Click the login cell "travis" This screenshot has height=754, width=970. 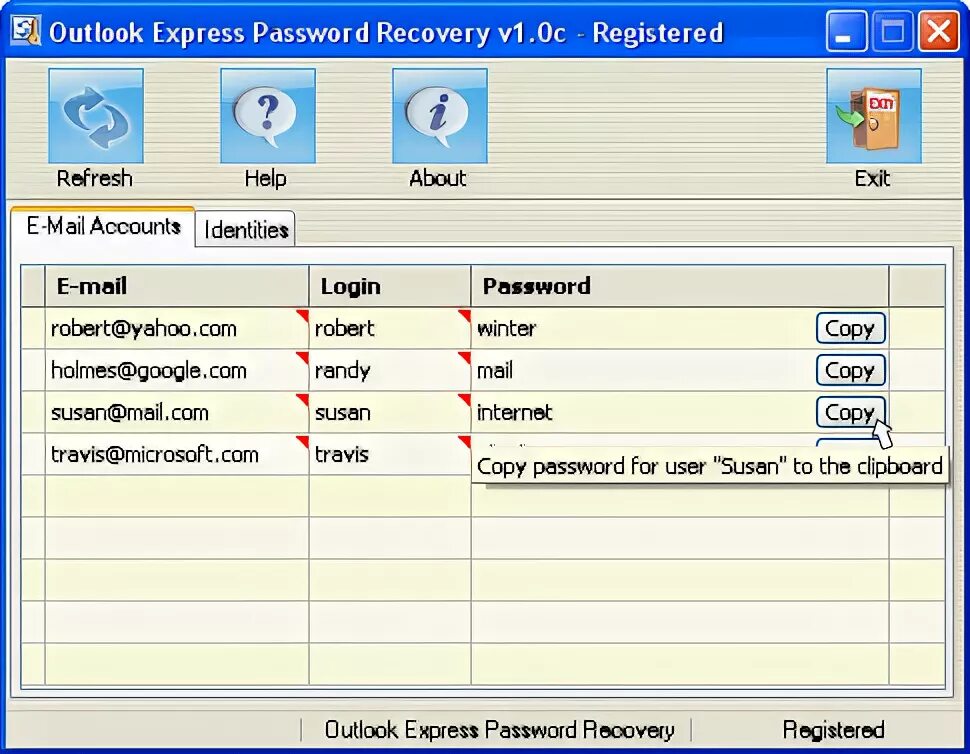click(x=390, y=455)
